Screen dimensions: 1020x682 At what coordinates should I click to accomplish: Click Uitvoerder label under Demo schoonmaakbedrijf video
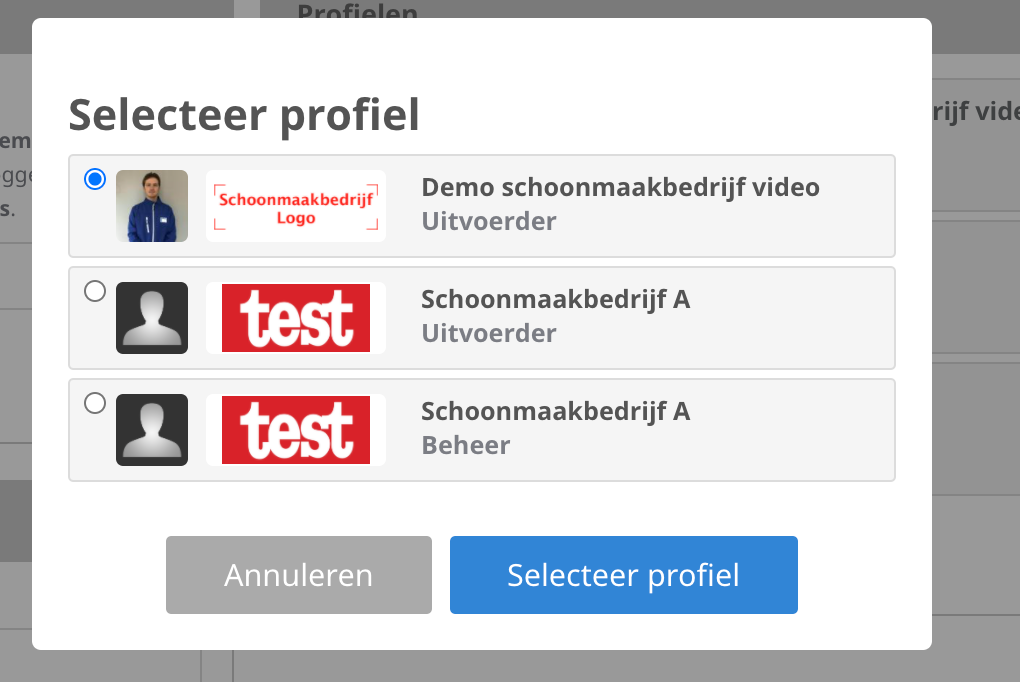488,221
